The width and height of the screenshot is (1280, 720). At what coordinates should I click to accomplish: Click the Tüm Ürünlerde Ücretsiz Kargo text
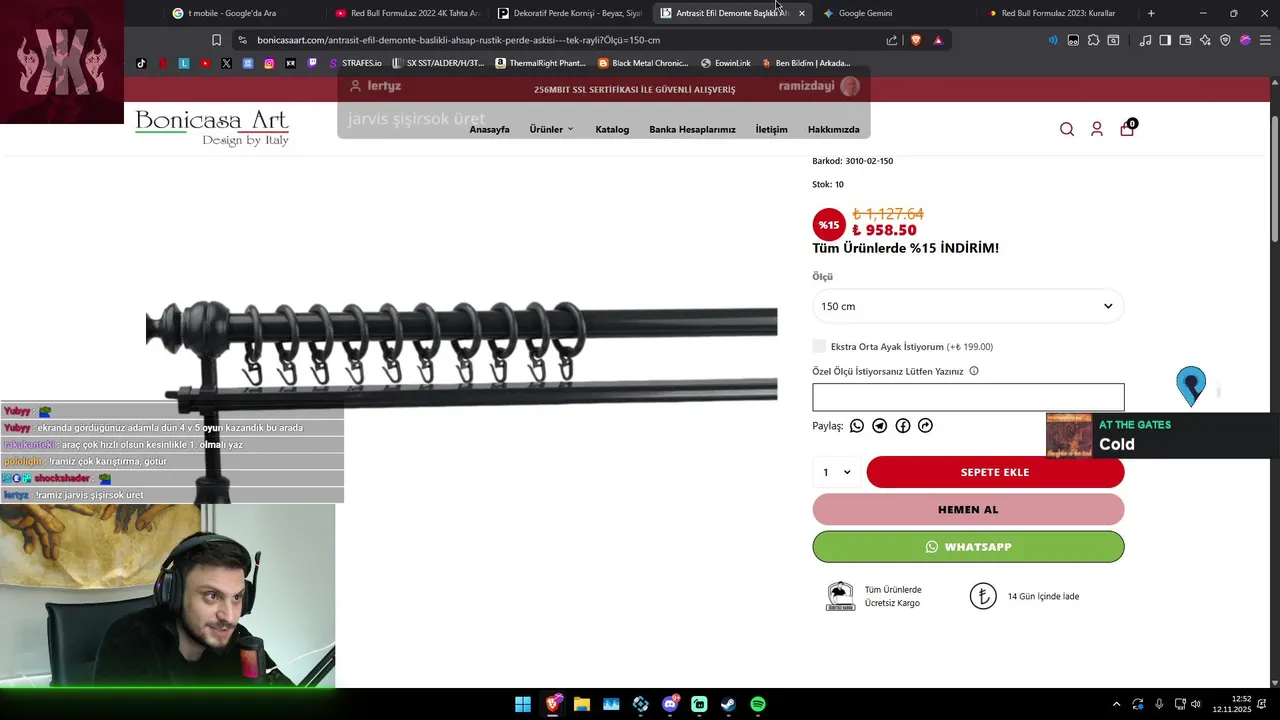pos(893,596)
